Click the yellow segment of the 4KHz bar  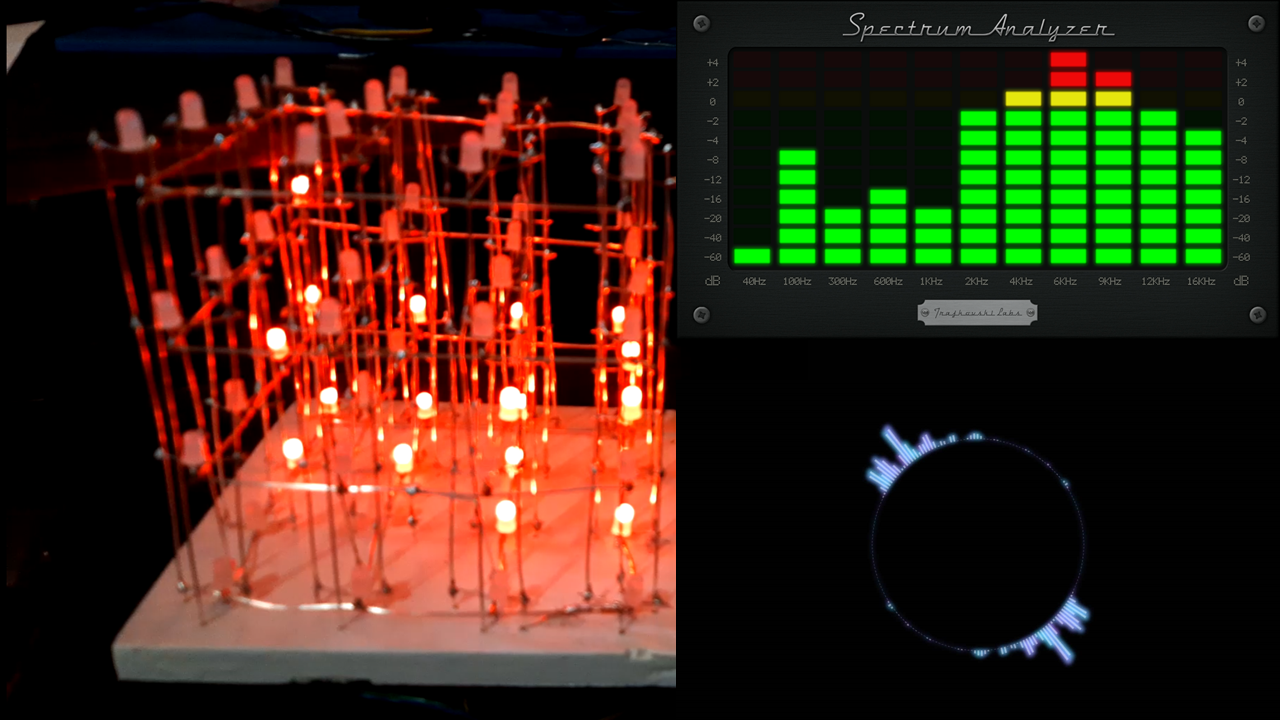click(1023, 99)
